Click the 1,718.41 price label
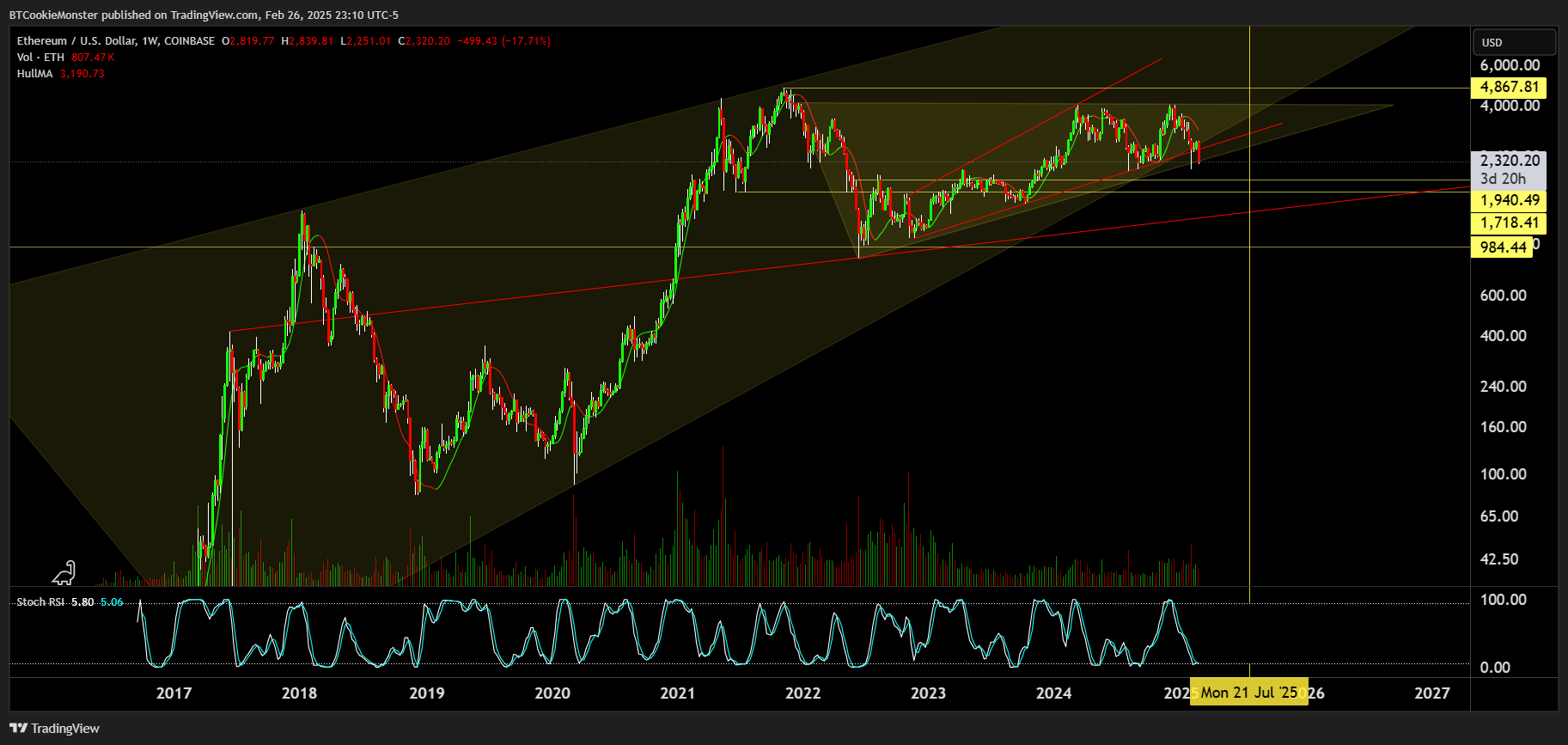Image resolution: width=1568 pixels, height=745 pixels. click(1509, 223)
